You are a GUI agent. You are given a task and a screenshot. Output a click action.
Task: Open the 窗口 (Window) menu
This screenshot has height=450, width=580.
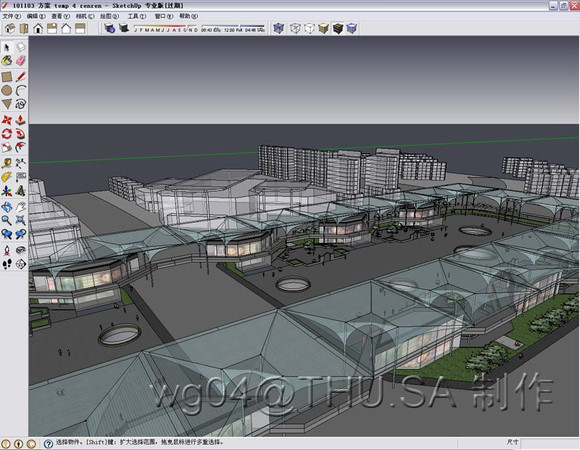coord(163,16)
